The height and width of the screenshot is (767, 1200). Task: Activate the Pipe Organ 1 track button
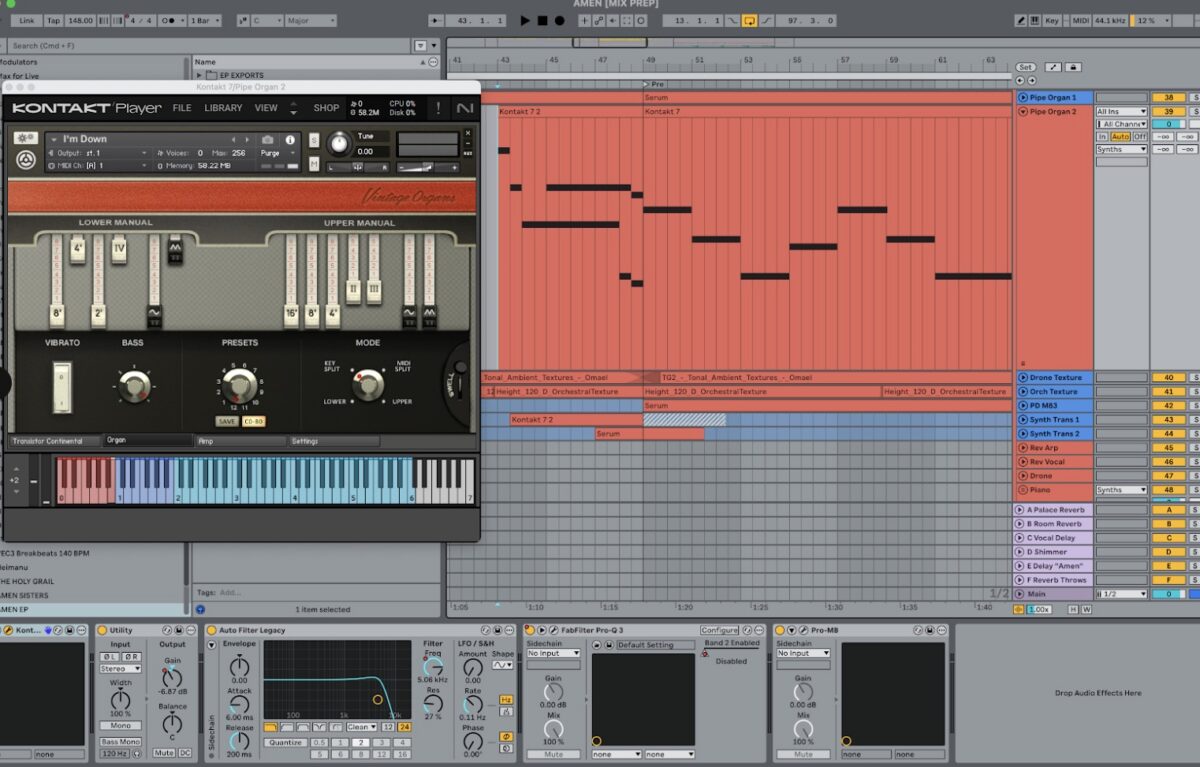[1023, 98]
